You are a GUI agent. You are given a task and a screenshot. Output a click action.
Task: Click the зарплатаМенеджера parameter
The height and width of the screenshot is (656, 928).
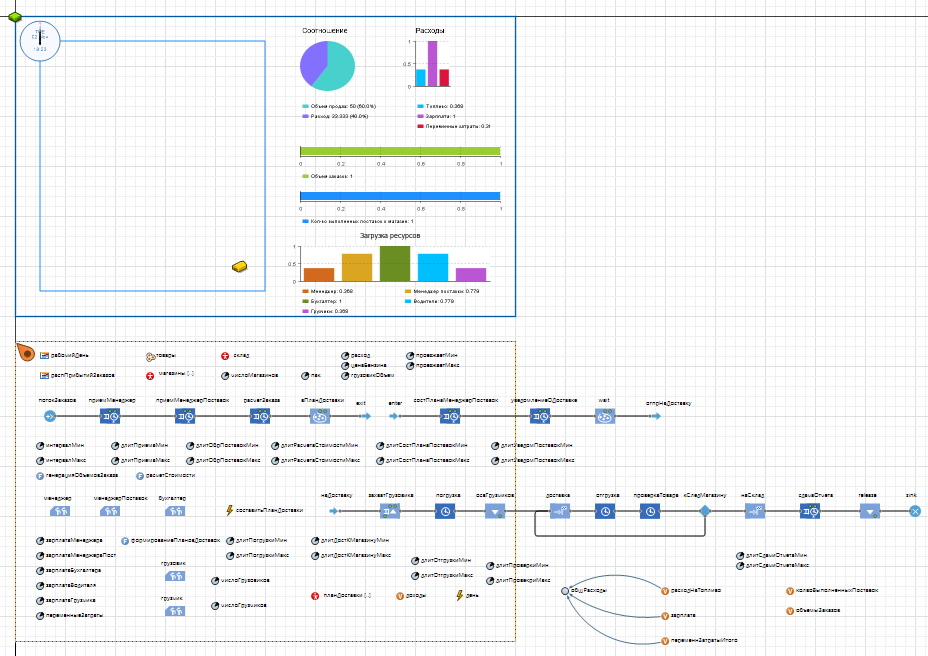pyautogui.click(x=40, y=541)
